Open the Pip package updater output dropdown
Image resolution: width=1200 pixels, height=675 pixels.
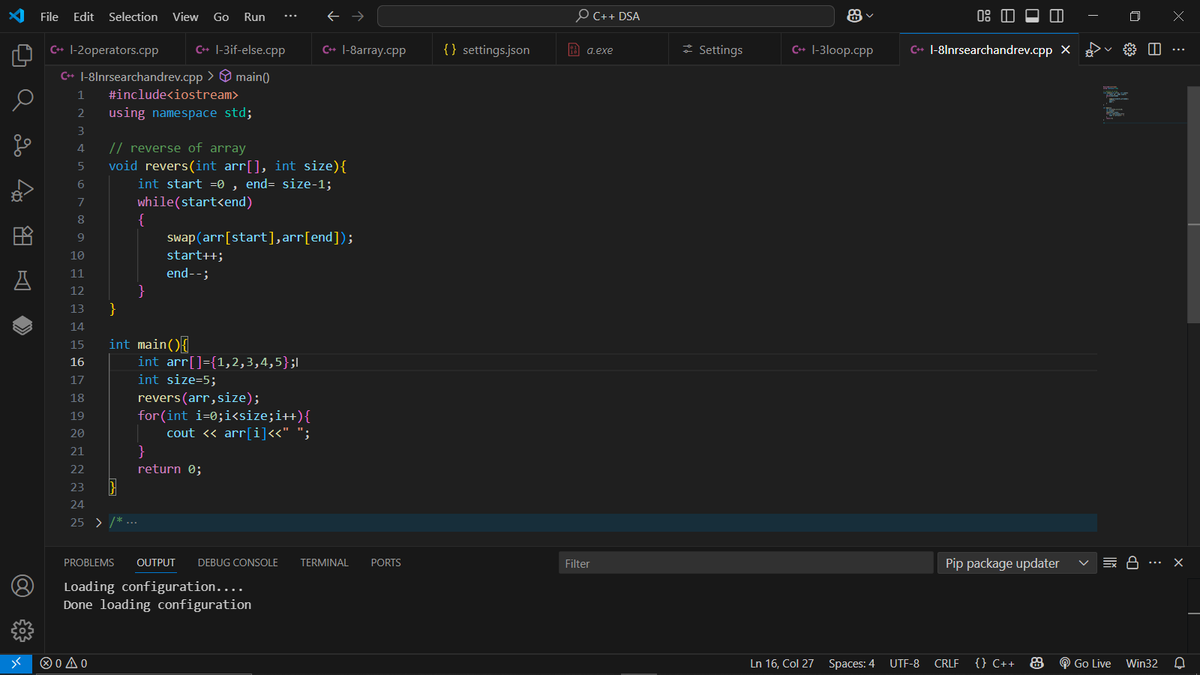1016,563
